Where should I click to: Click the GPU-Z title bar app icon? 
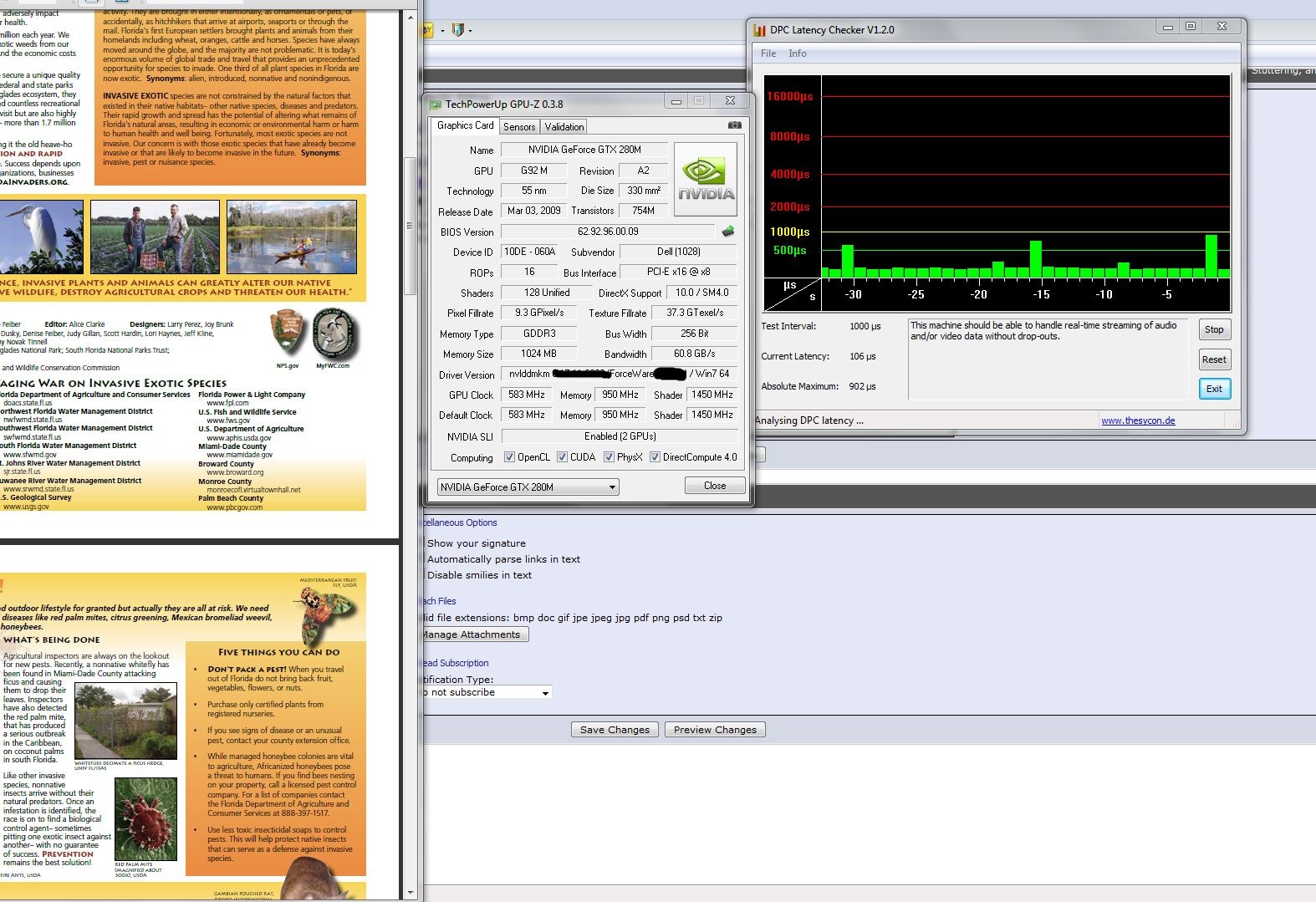click(x=435, y=104)
